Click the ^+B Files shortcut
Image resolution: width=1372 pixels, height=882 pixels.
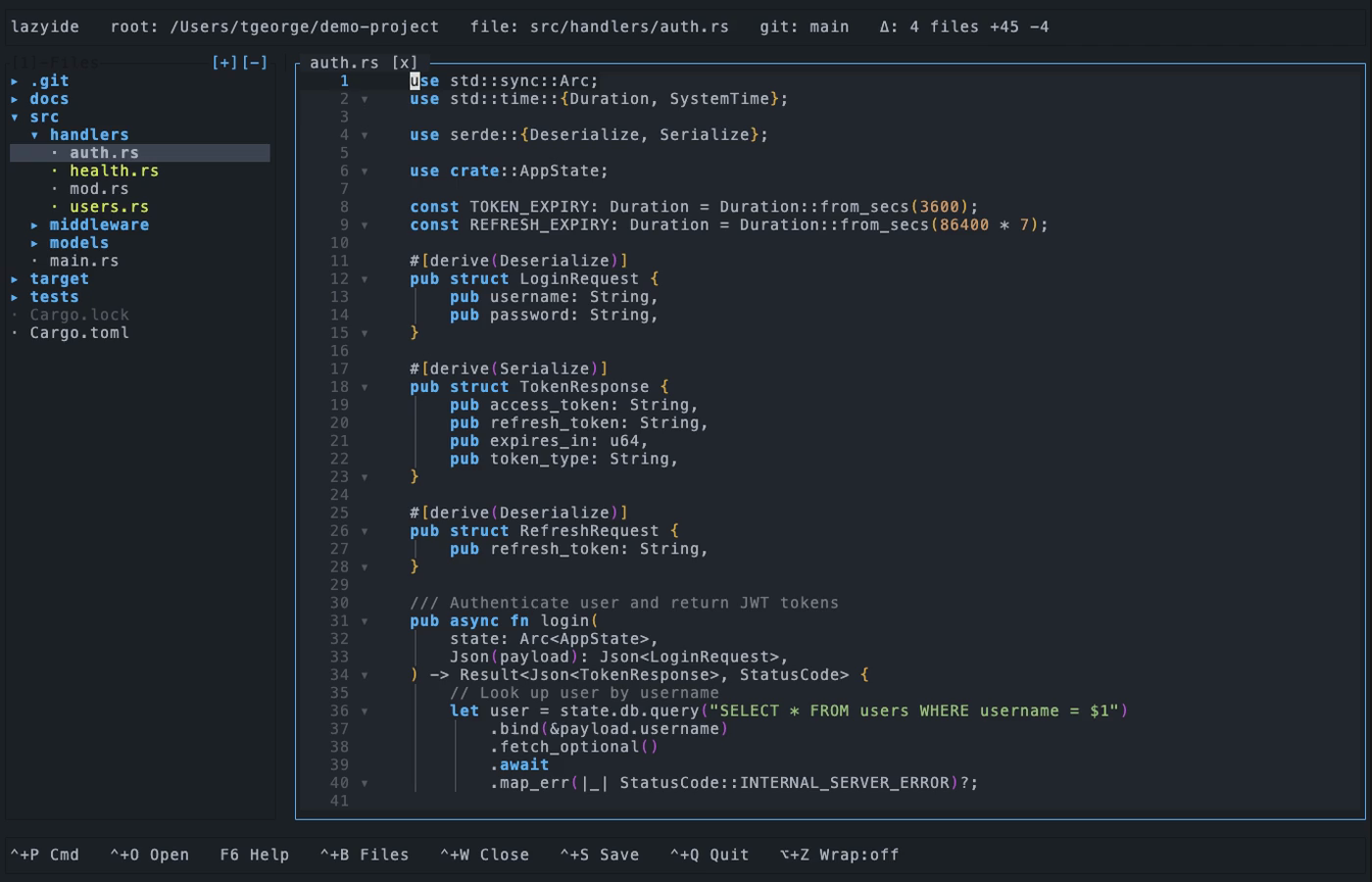pyautogui.click(x=364, y=855)
